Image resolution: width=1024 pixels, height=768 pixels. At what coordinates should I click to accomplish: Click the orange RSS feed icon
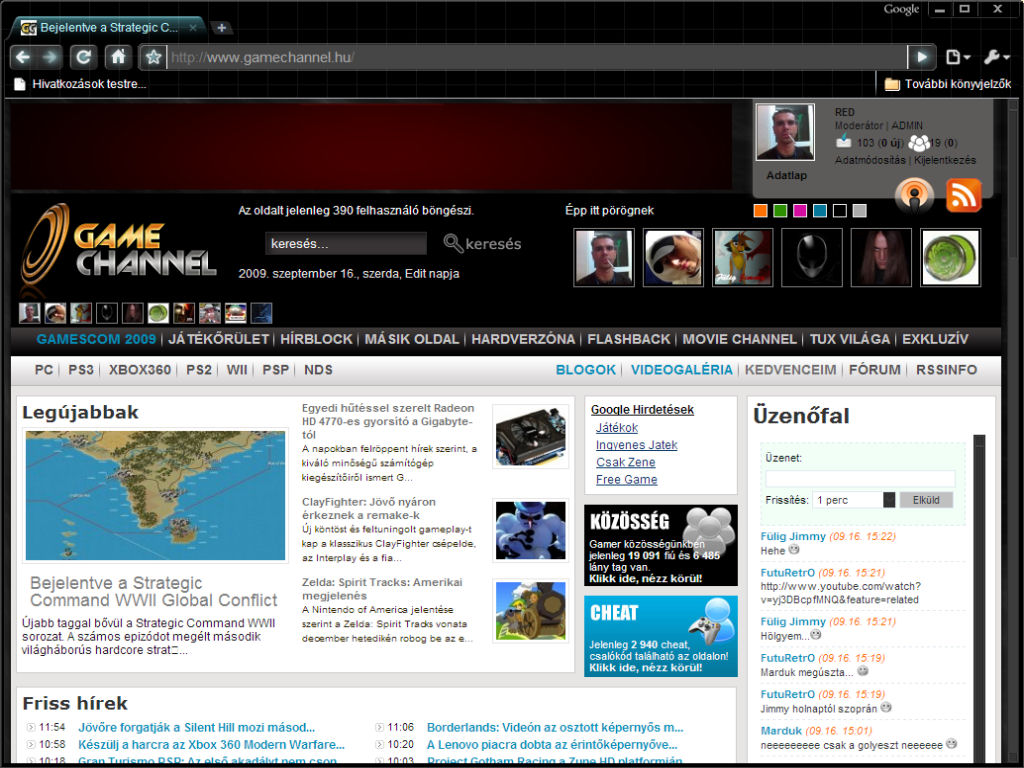coord(964,195)
